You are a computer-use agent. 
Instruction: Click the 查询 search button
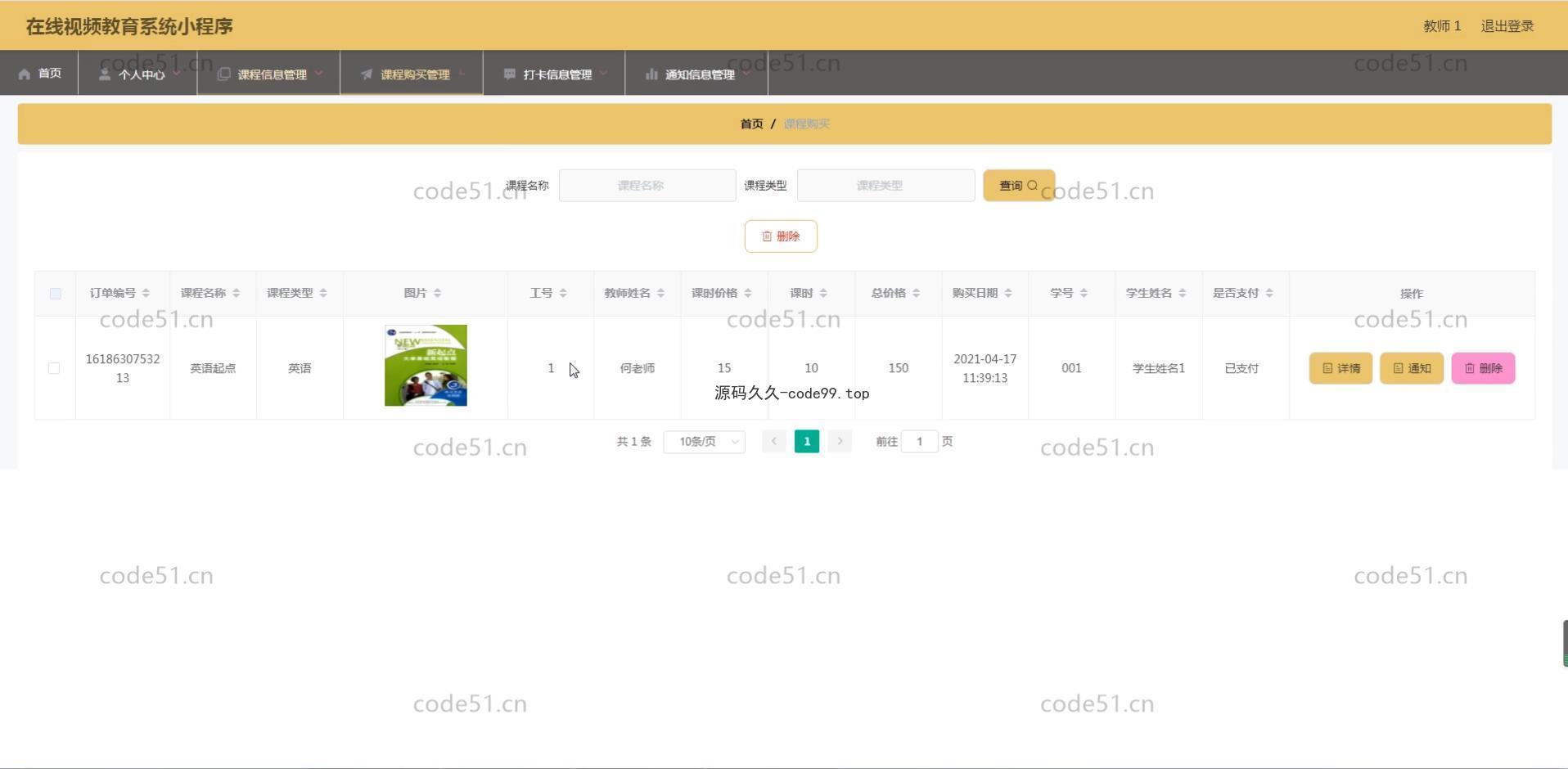coord(1019,186)
